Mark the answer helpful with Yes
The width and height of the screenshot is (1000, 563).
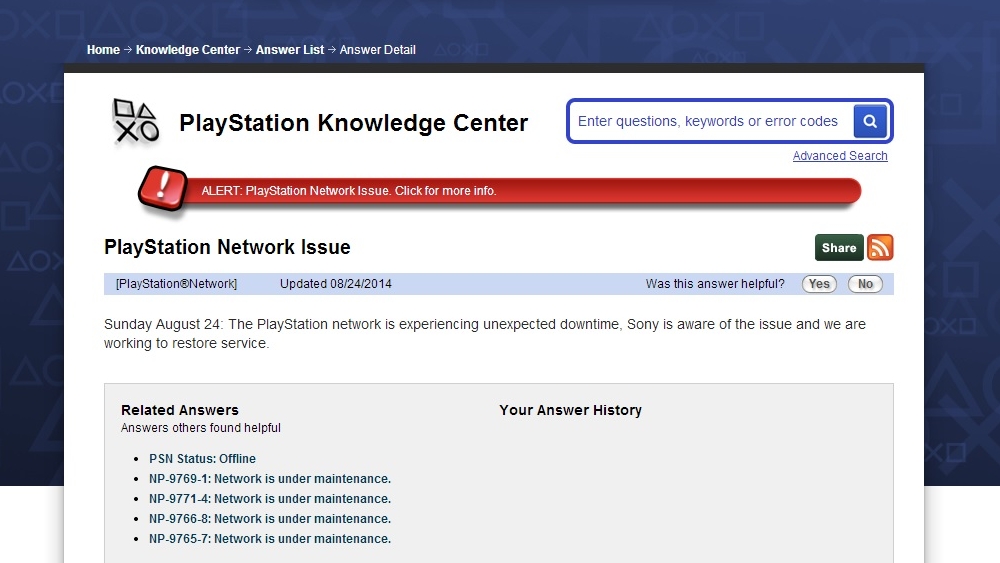point(819,284)
